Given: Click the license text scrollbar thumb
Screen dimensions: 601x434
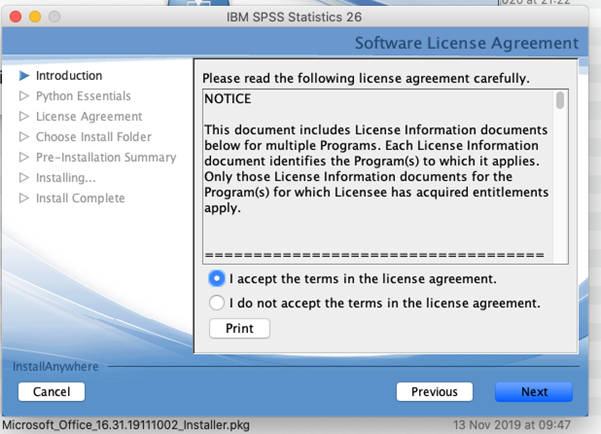Looking at the screenshot, I should [560, 100].
